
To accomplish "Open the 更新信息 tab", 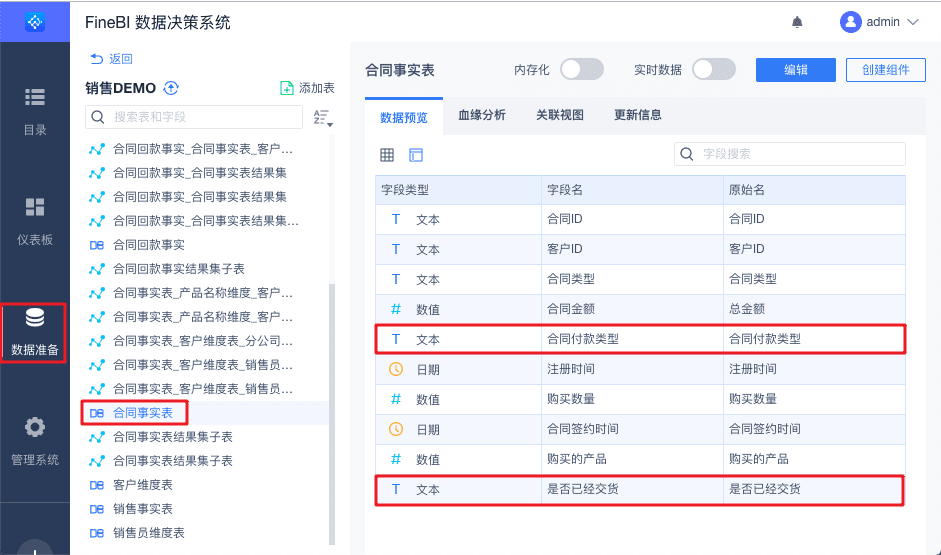I will click(637, 115).
